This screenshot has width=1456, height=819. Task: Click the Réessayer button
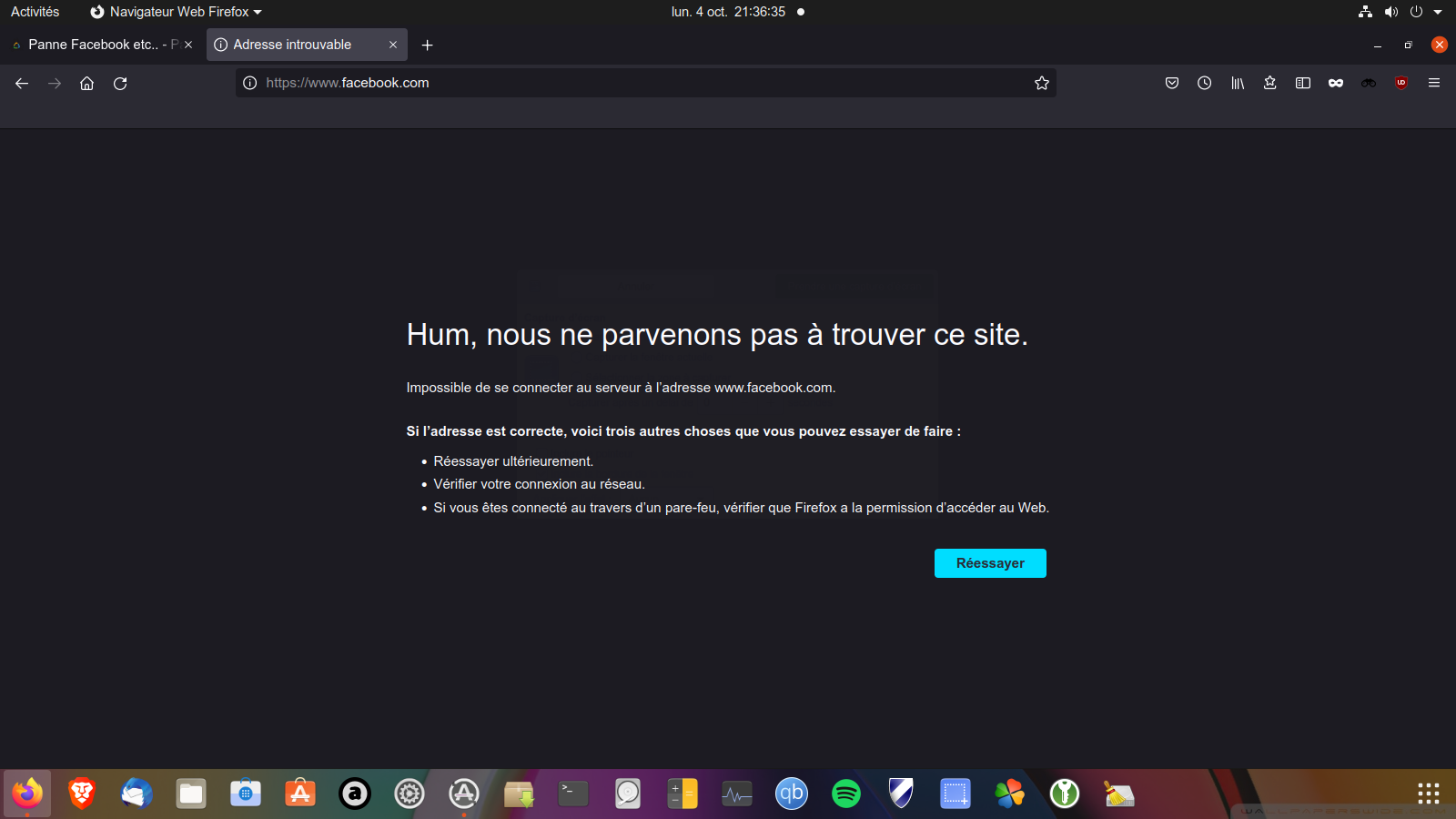point(990,563)
